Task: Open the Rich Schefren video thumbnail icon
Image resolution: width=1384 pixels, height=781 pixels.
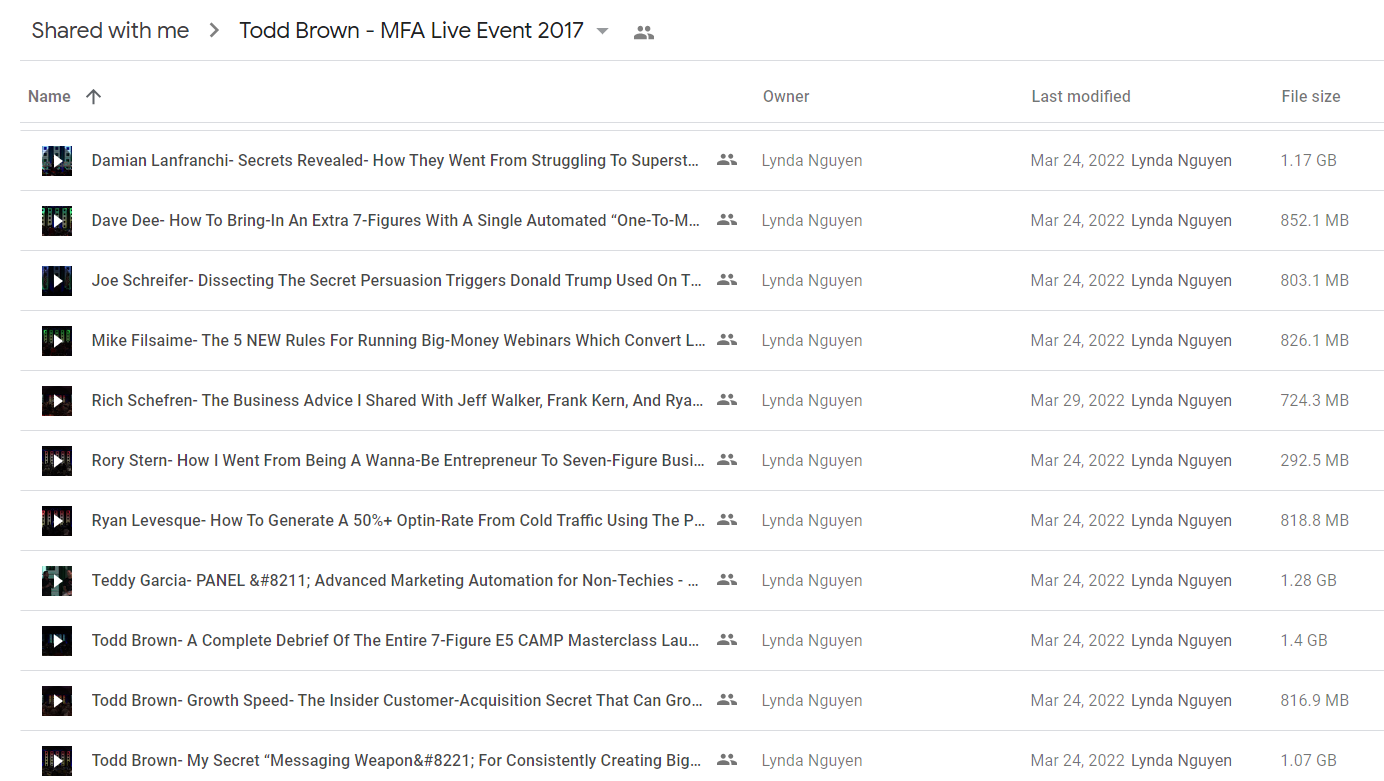Action: [x=57, y=400]
